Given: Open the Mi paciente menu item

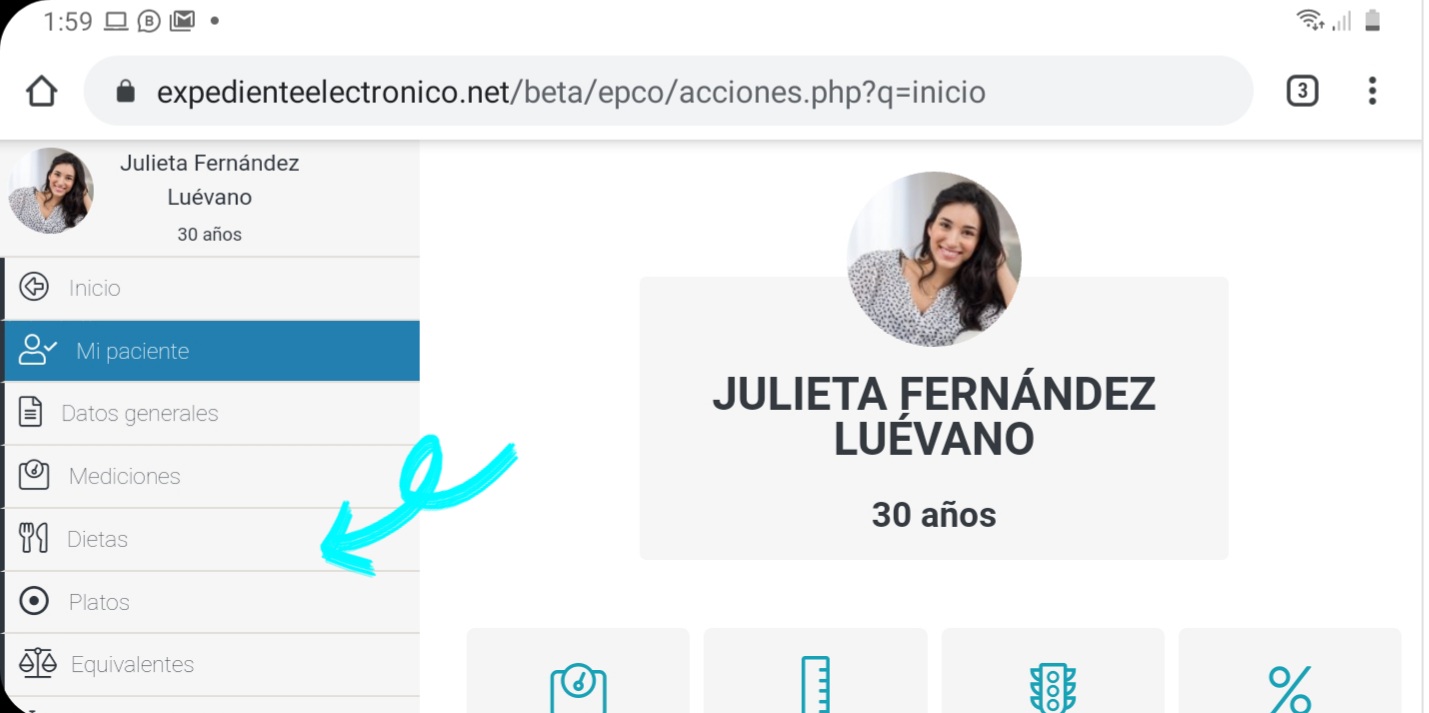Looking at the screenshot, I should [x=211, y=351].
